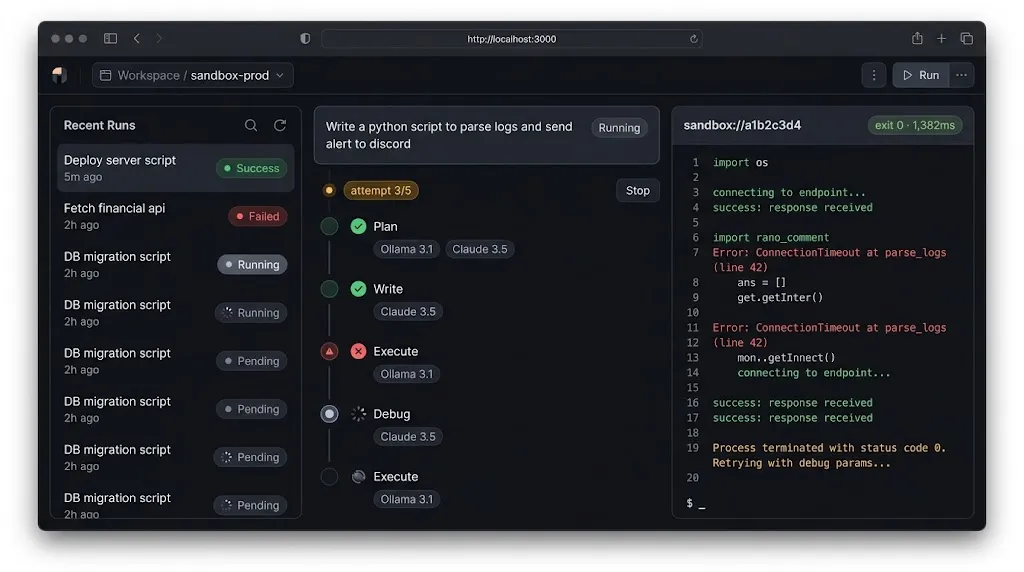Screen dimensions: 1024x572
Task: Refresh the Recent Runs list
Action: tap(280, 125)
